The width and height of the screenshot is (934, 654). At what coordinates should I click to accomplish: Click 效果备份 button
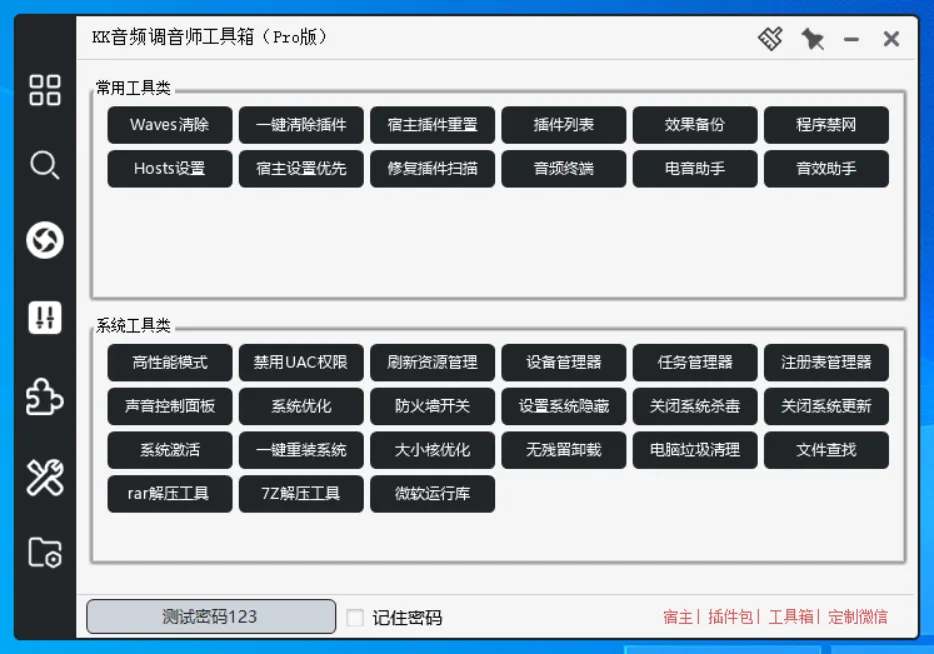695,125
